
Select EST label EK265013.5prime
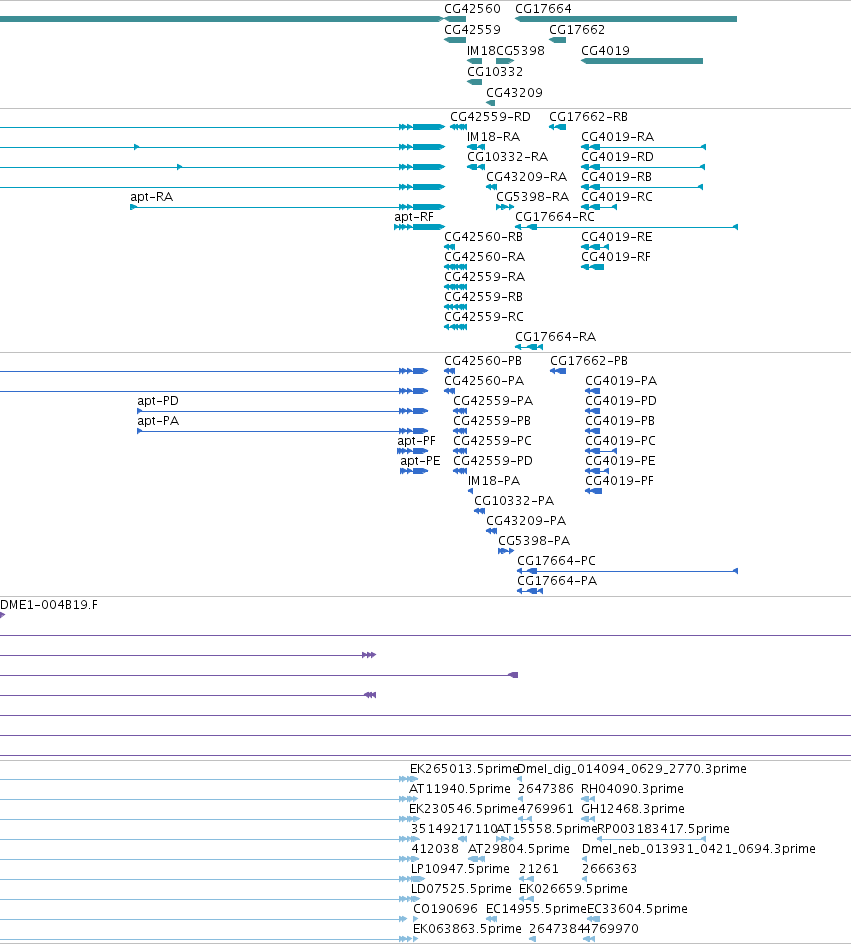tap(463, 769)
